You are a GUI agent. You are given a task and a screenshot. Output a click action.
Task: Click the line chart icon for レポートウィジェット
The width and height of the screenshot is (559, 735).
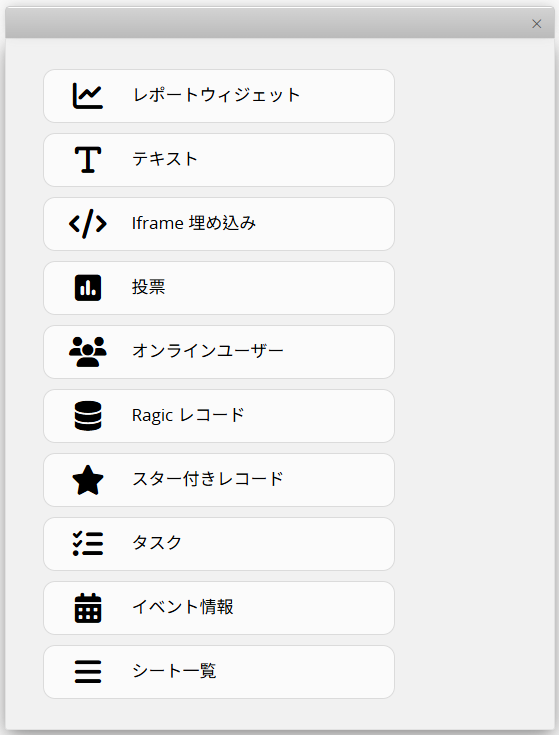click(88, 96)
